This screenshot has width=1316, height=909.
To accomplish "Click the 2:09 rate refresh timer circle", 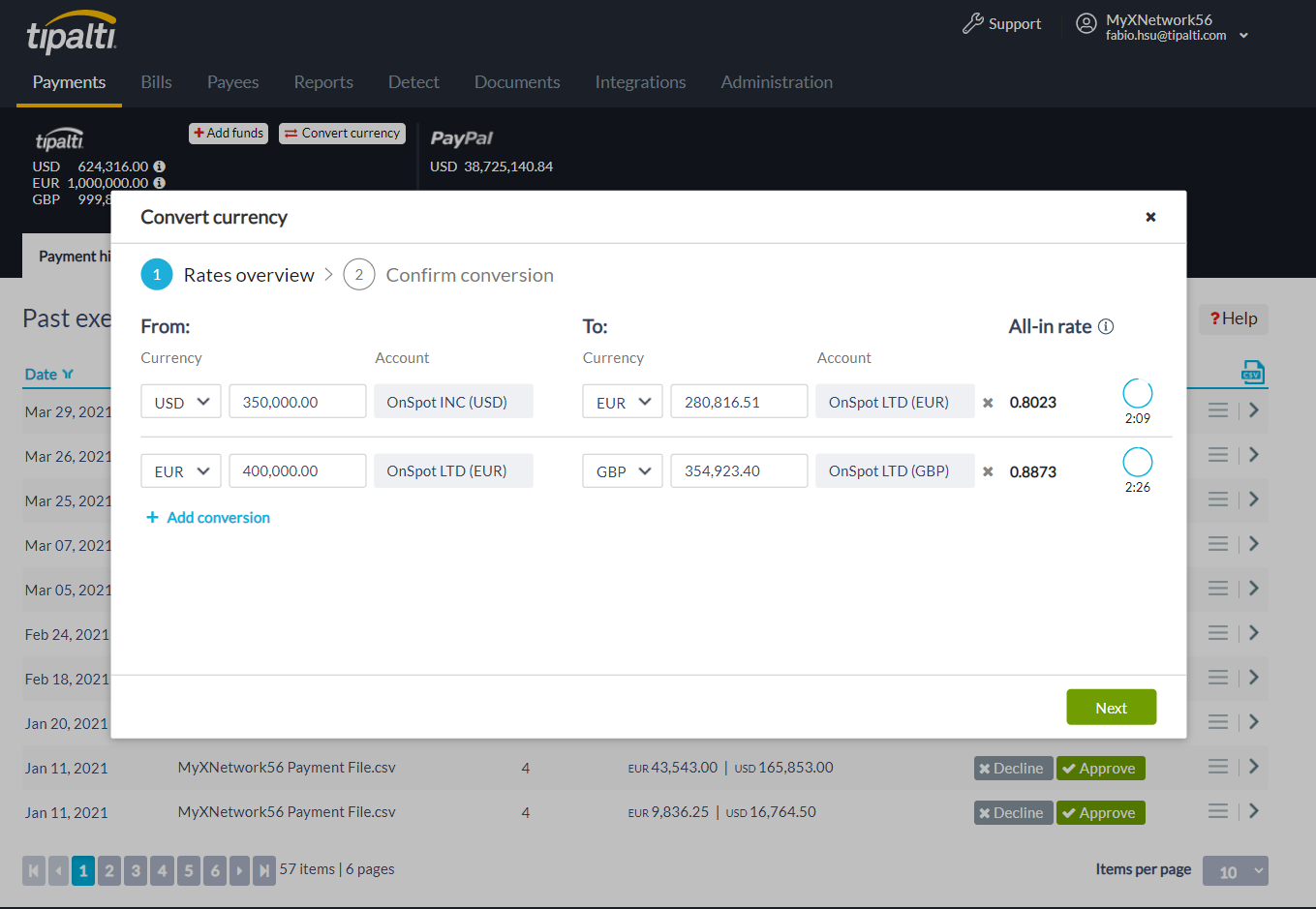I will [x=1137, y=393].
